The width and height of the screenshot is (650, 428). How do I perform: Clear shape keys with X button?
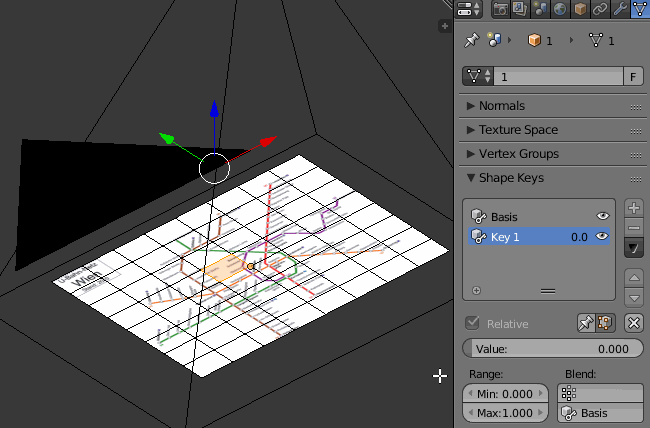634,323
